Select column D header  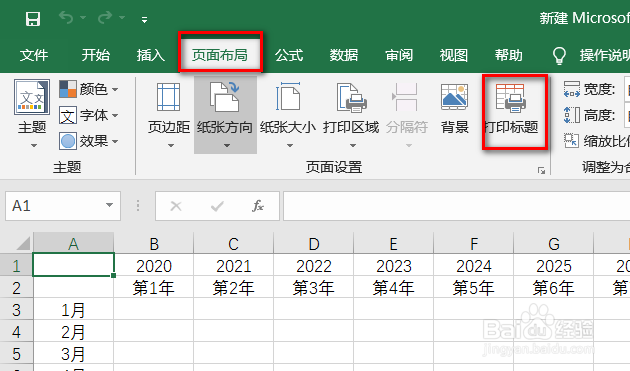click(x=313, y=243)
